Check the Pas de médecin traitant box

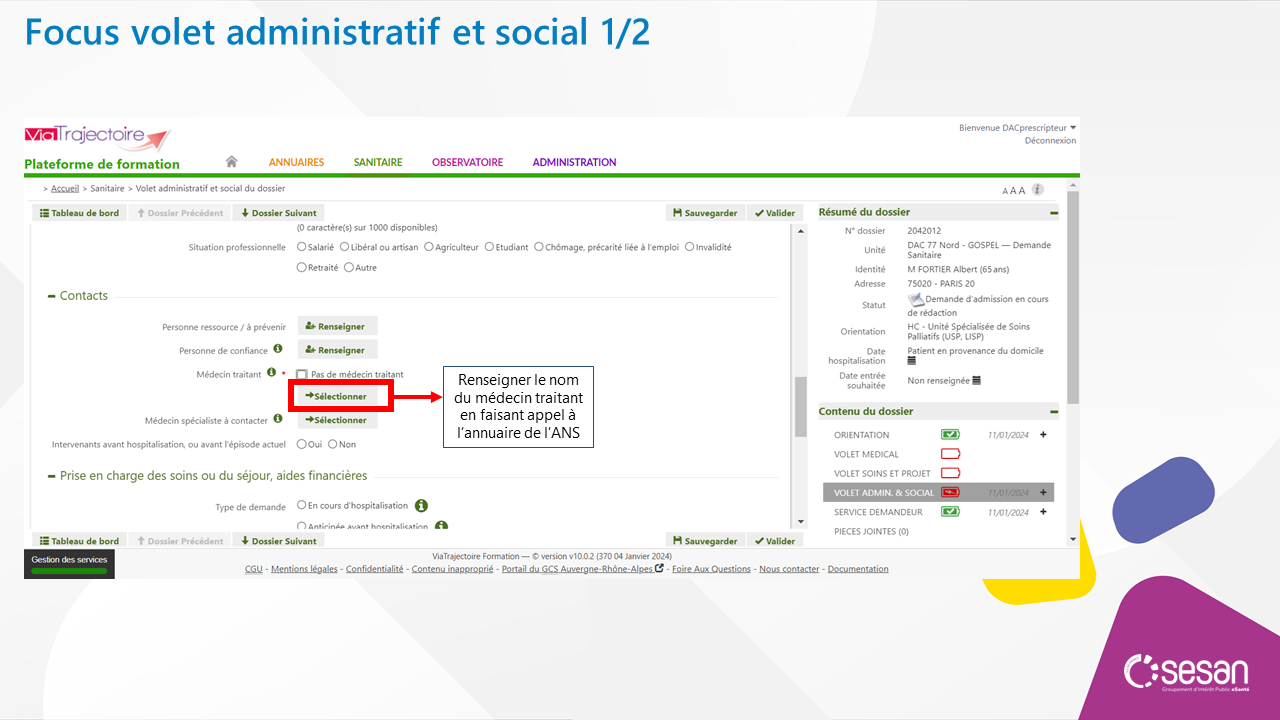(x=301, y=374)
